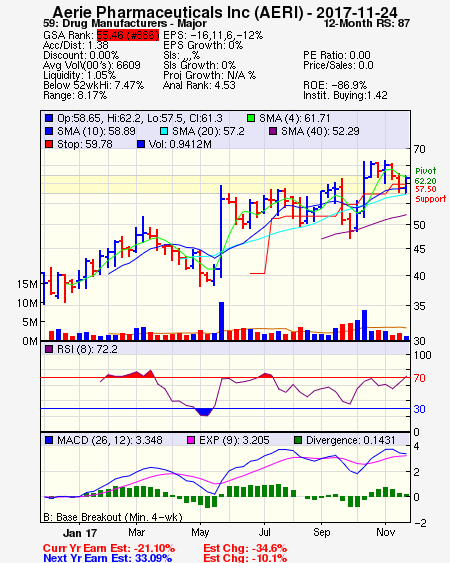
Task: Click the EPS Growth: 0% text
Action: pyautogui.click(x=203, y=45)
